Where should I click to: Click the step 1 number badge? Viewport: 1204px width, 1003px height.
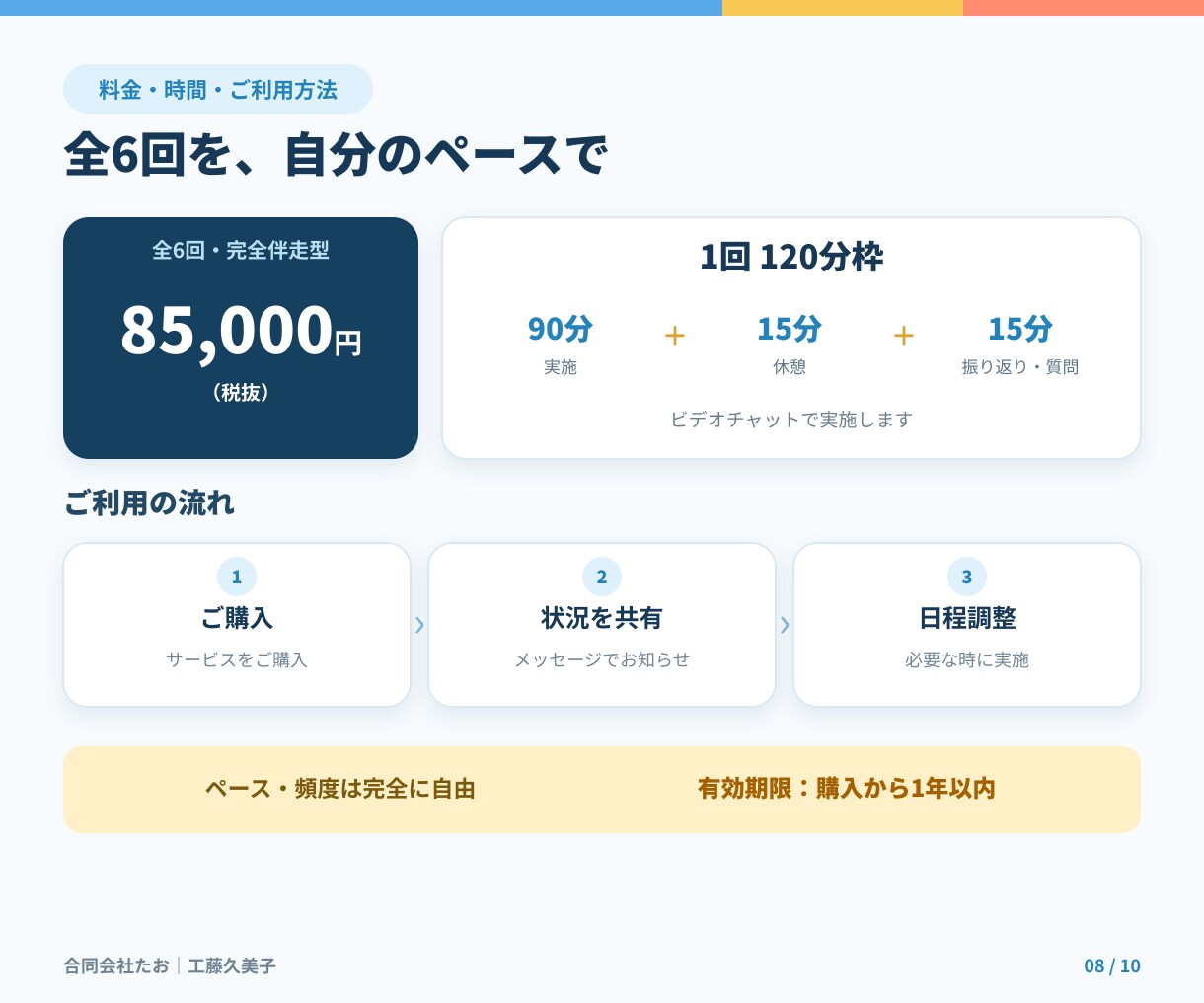(x=237, y=578)
